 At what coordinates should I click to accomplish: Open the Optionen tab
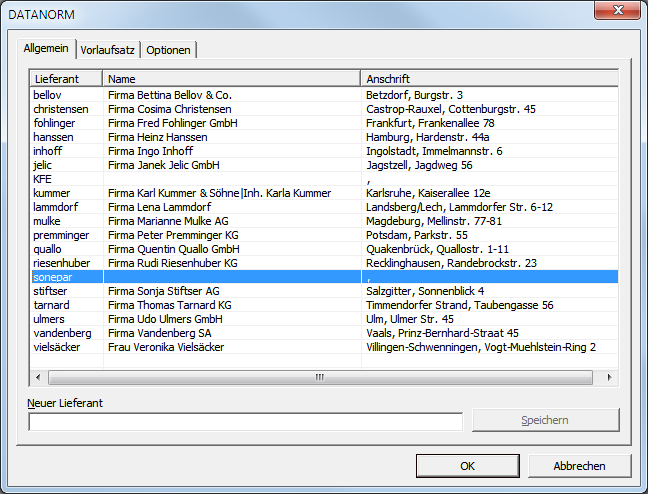pyautogui.click(x=170, y=49)
